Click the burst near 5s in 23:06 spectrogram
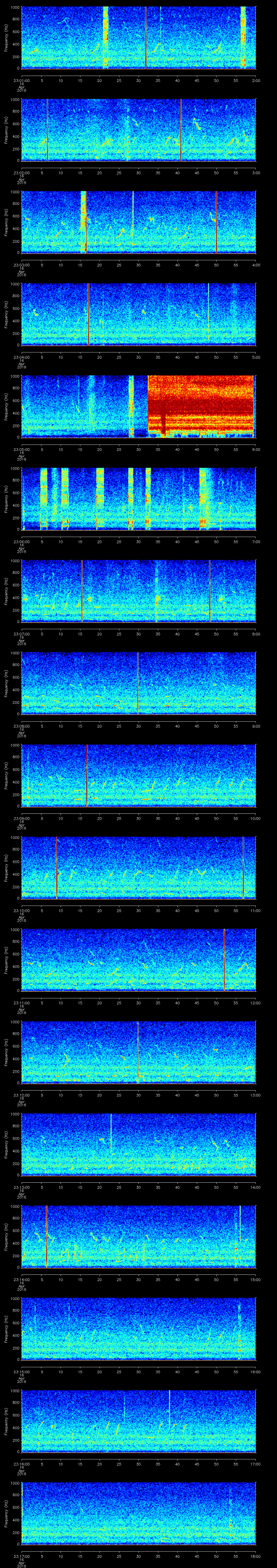 click(43, 498)
